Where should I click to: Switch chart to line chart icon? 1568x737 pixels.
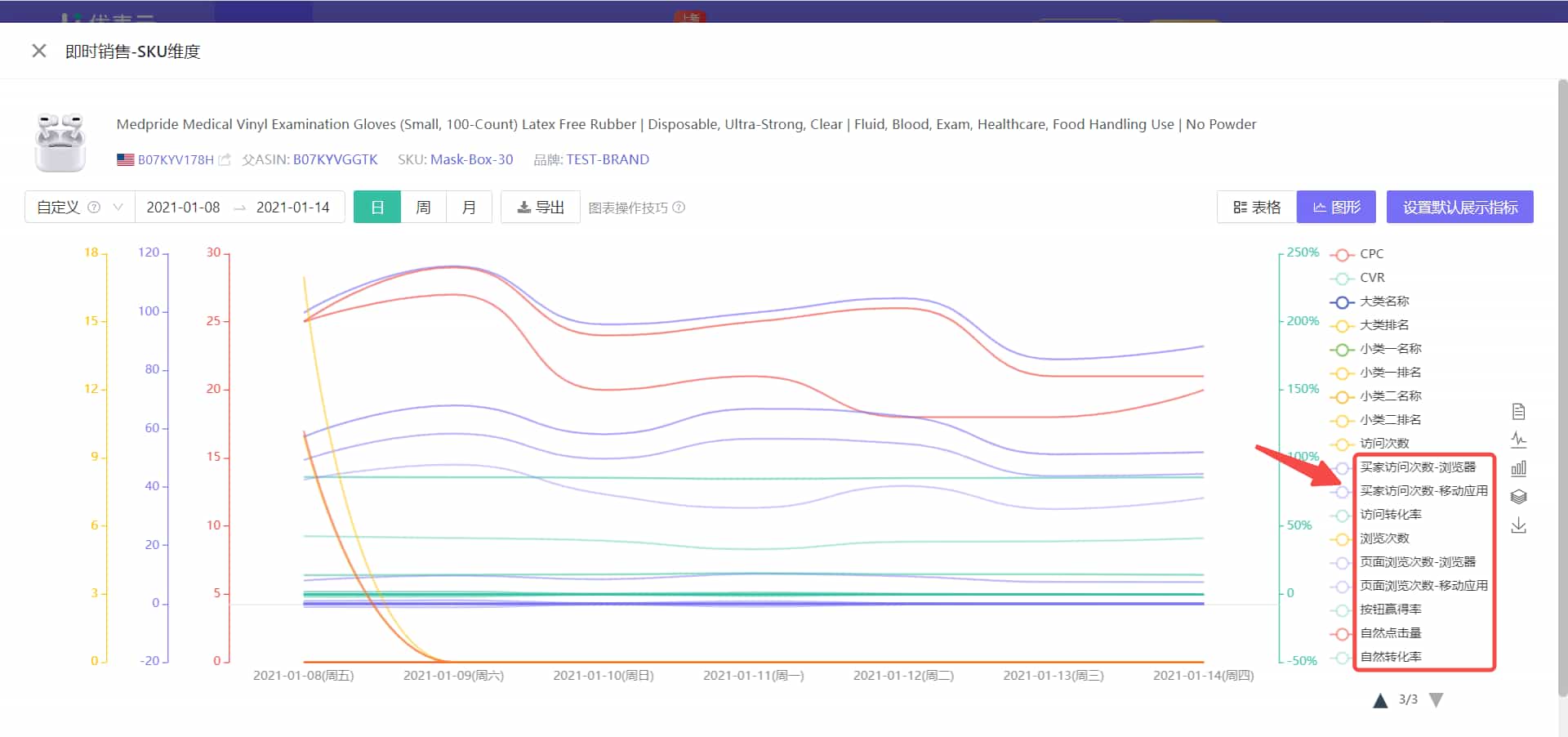(x=1518, y=440)
